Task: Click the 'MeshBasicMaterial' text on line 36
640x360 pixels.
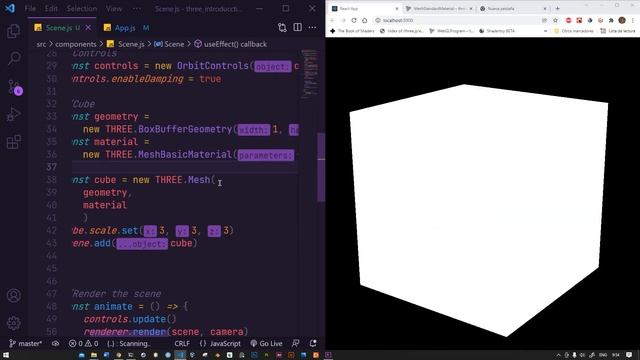Action: tap(184, 155)
